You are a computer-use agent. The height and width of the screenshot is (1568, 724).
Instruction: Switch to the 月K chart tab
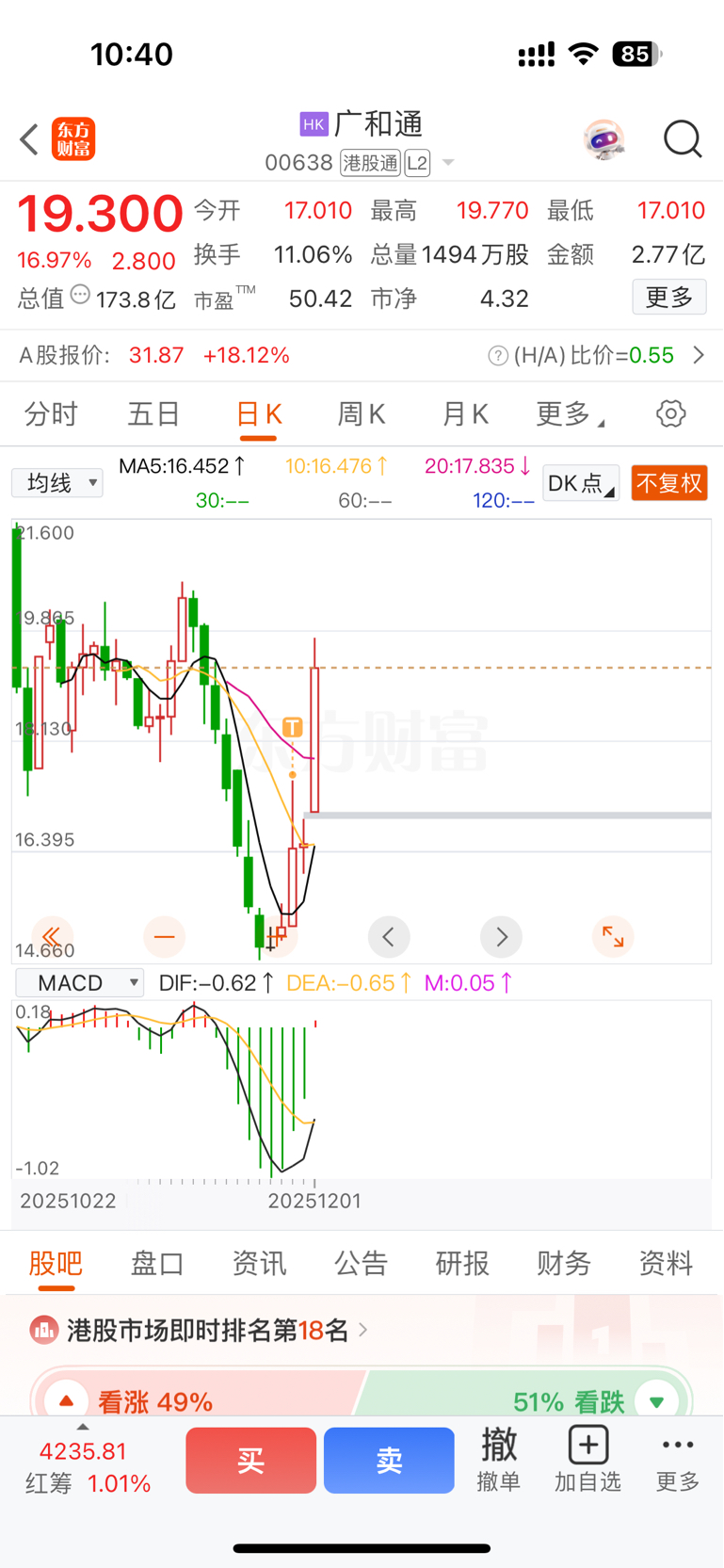pyautogui.click(x=465, y=414)
